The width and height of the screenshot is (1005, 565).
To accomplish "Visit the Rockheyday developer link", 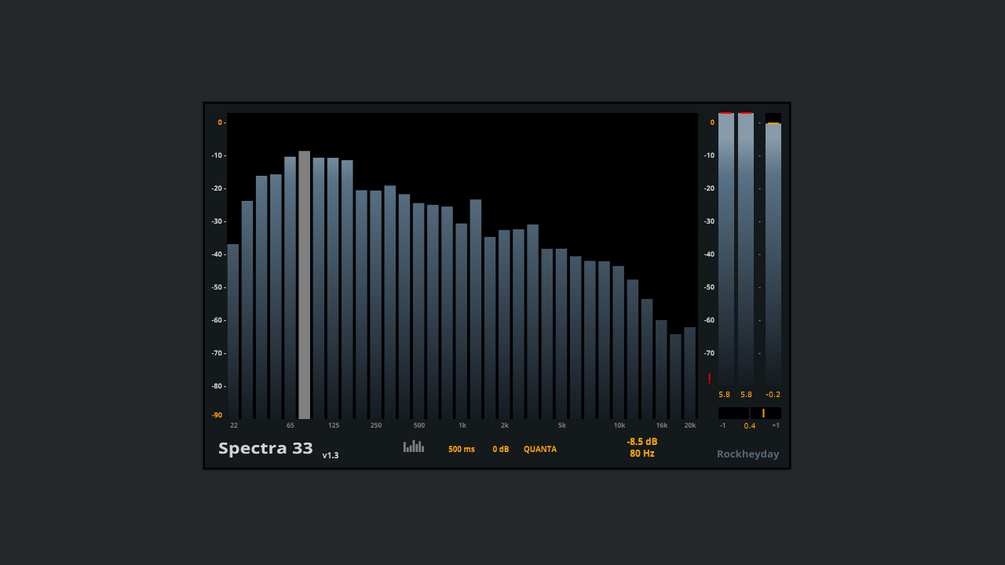I will [747, 454].
